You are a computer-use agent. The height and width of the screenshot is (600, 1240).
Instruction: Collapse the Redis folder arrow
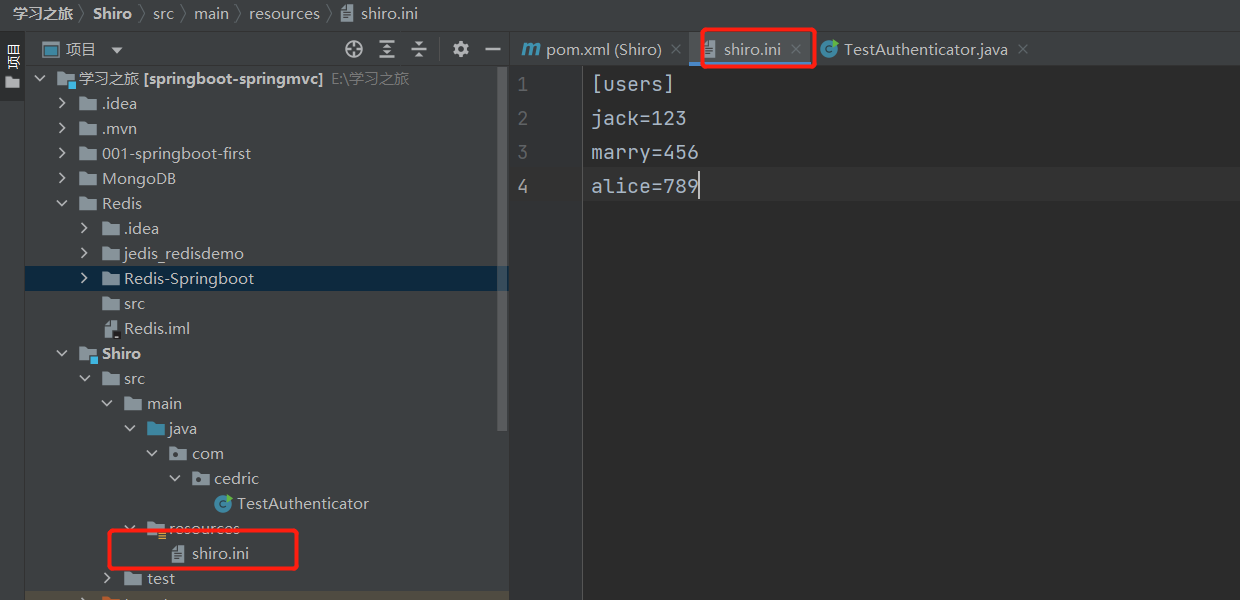(x=62, y=204)
